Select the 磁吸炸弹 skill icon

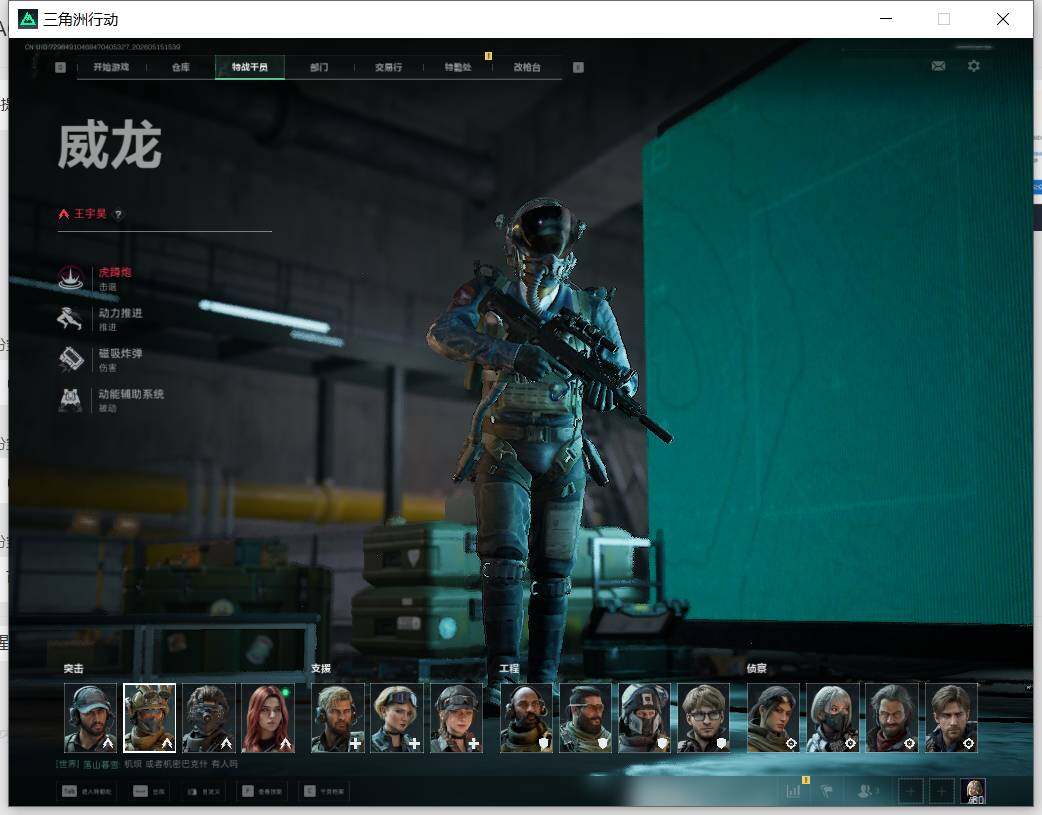tap(71, 360)
